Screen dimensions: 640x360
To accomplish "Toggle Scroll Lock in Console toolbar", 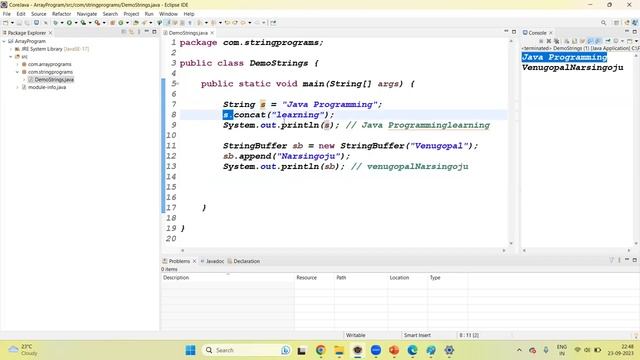I will tap(574, 41).
